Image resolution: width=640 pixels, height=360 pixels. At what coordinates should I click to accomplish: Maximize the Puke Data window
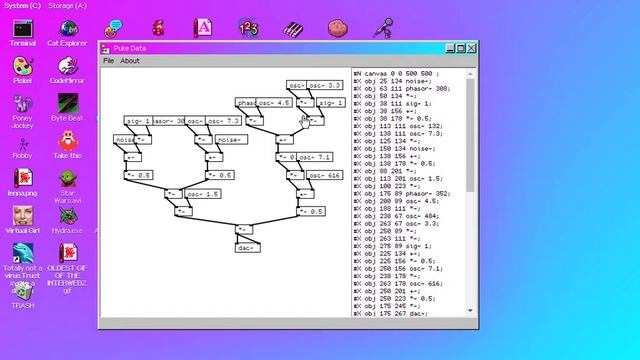[x=461, y=49]
